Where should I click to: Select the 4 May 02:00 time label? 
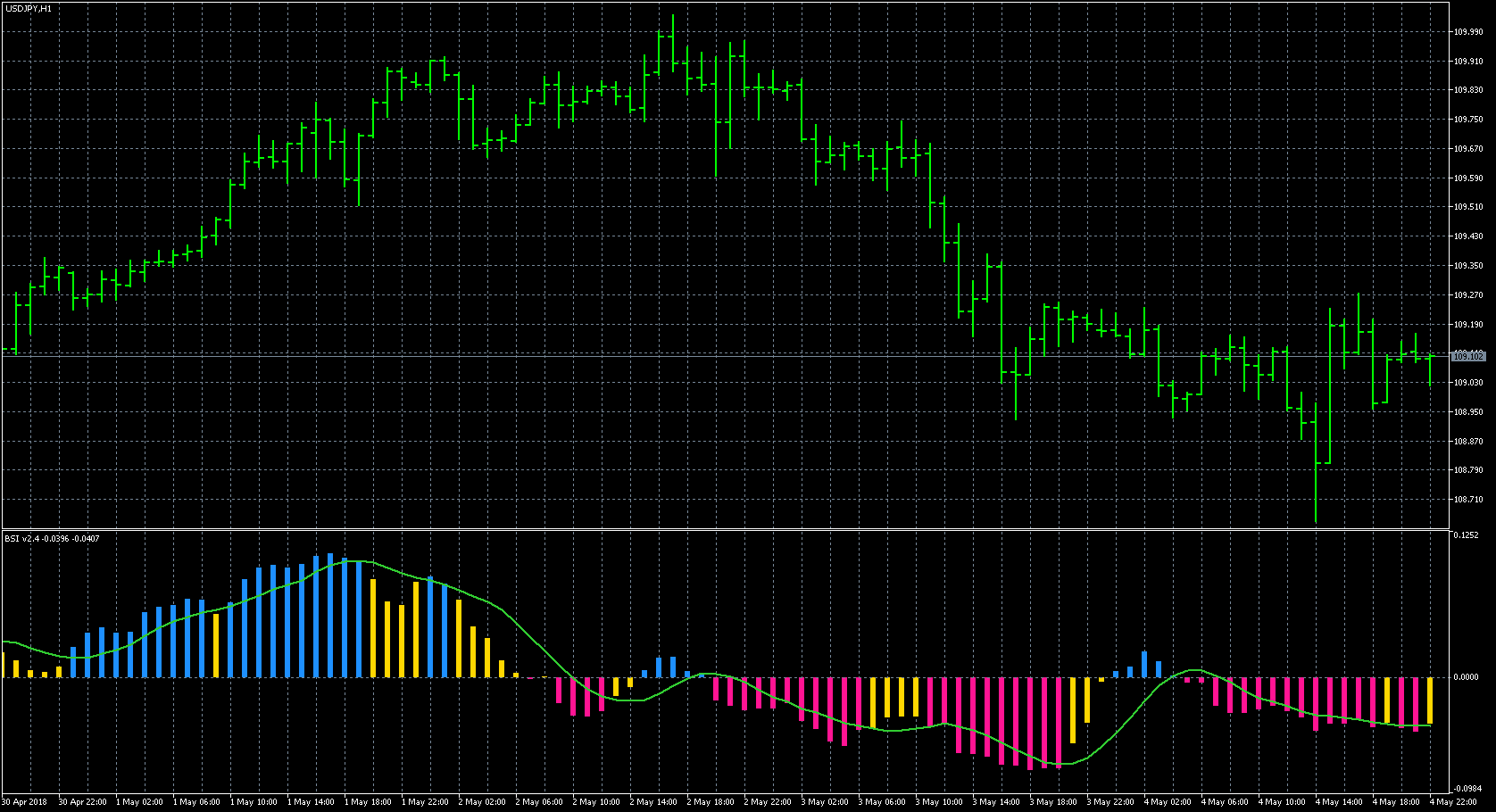click(1168, 802)
